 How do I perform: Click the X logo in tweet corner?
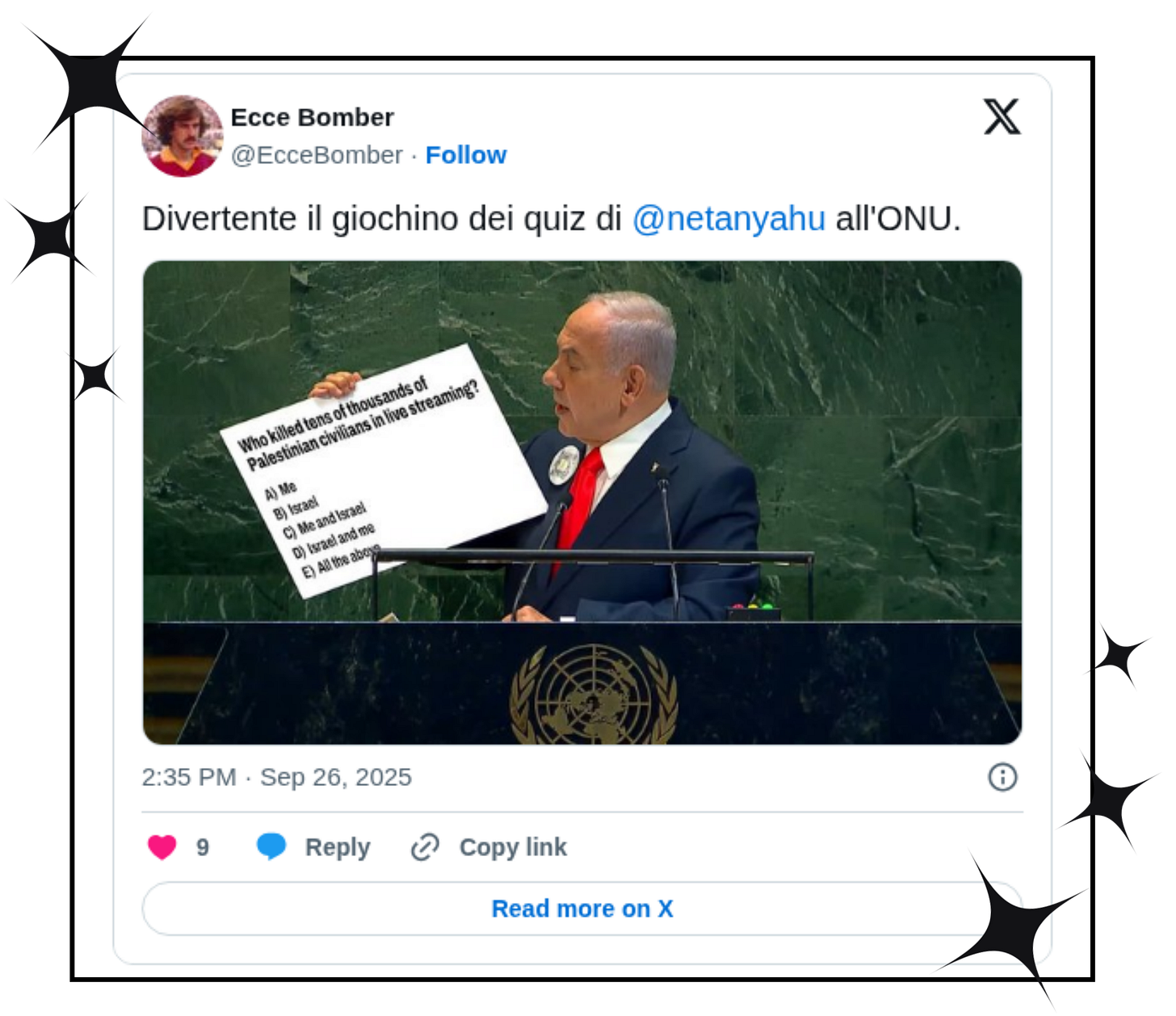point(1002,116)
